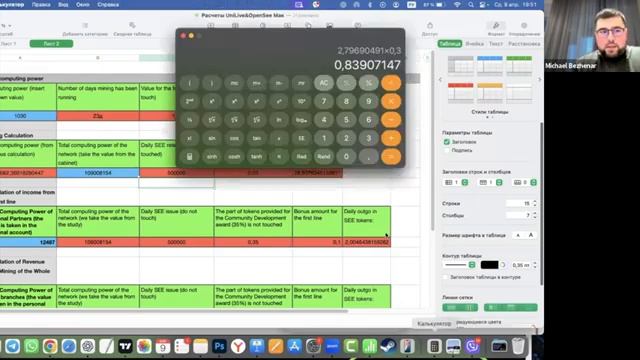Open the Справка menu
The height and width of the screenshot is (360, 640).
tap(108, 5)
